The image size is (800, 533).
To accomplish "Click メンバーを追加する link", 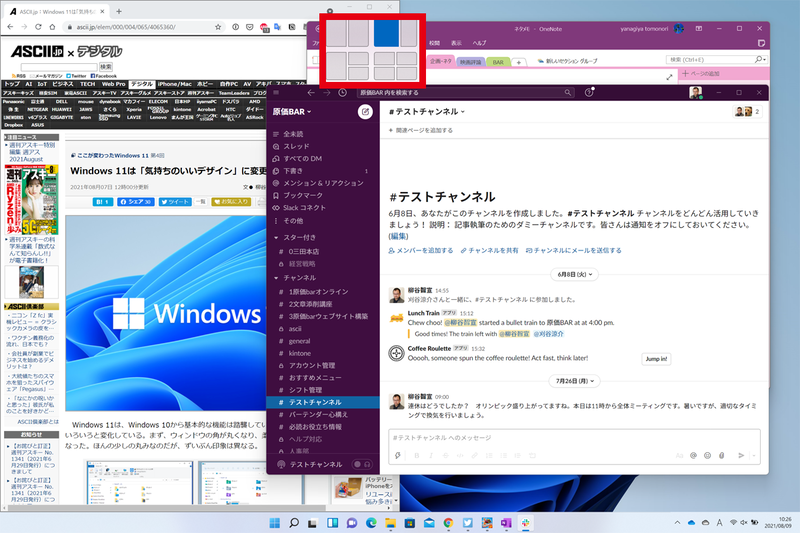I will [x=421, y=250].
